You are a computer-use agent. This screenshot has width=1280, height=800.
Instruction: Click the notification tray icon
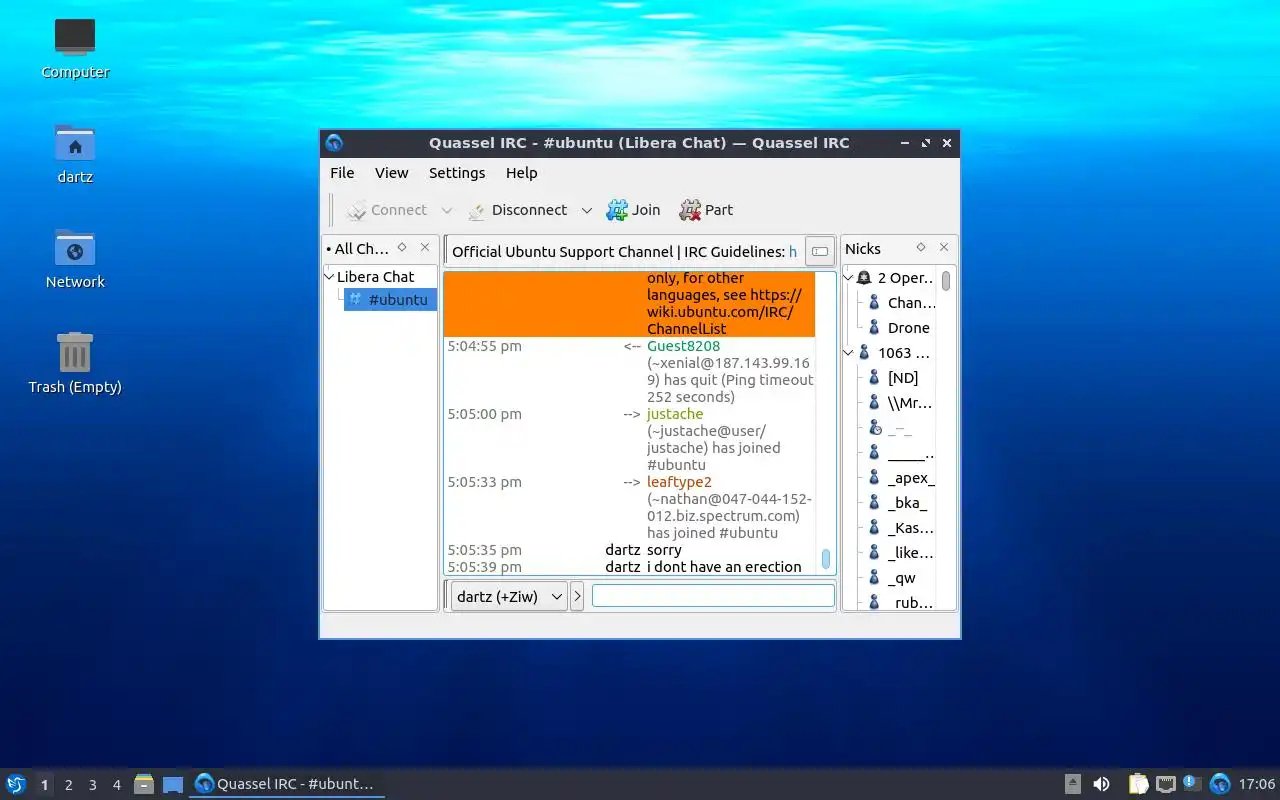pyautogui.click(x=1191, y=783)
